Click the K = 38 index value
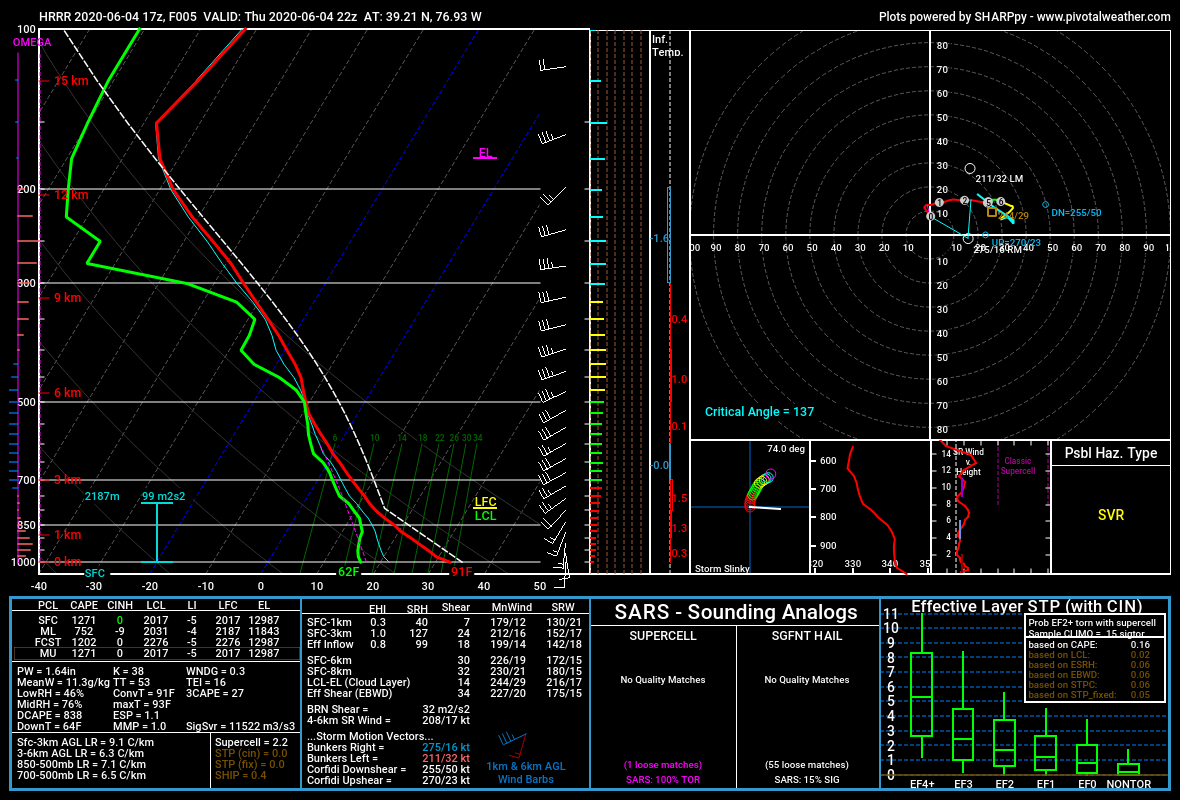1180x800 pixels. (128, 671)
